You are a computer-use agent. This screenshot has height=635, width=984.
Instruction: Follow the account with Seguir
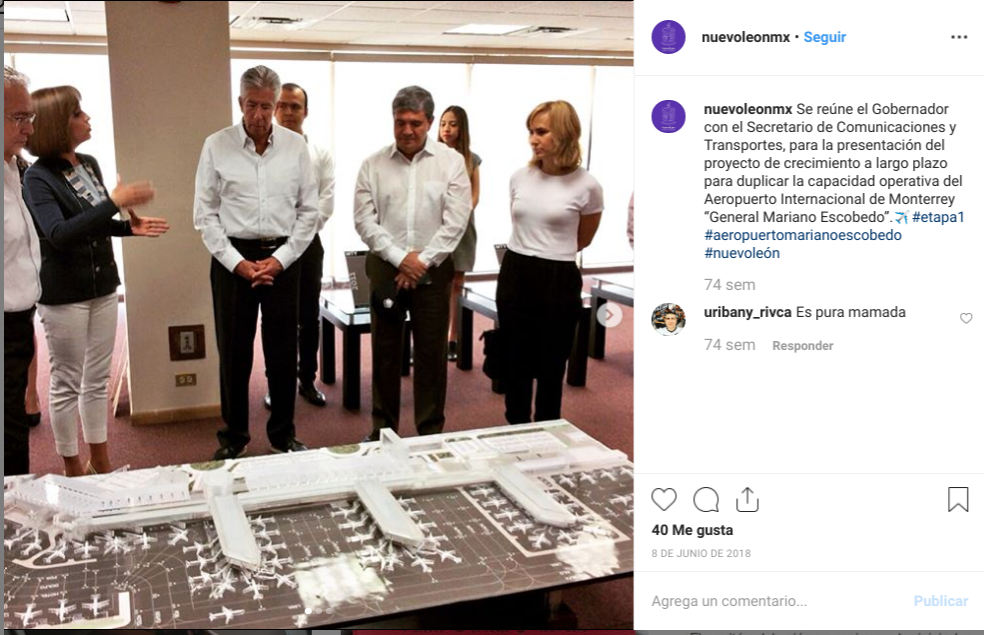(825, 37)
